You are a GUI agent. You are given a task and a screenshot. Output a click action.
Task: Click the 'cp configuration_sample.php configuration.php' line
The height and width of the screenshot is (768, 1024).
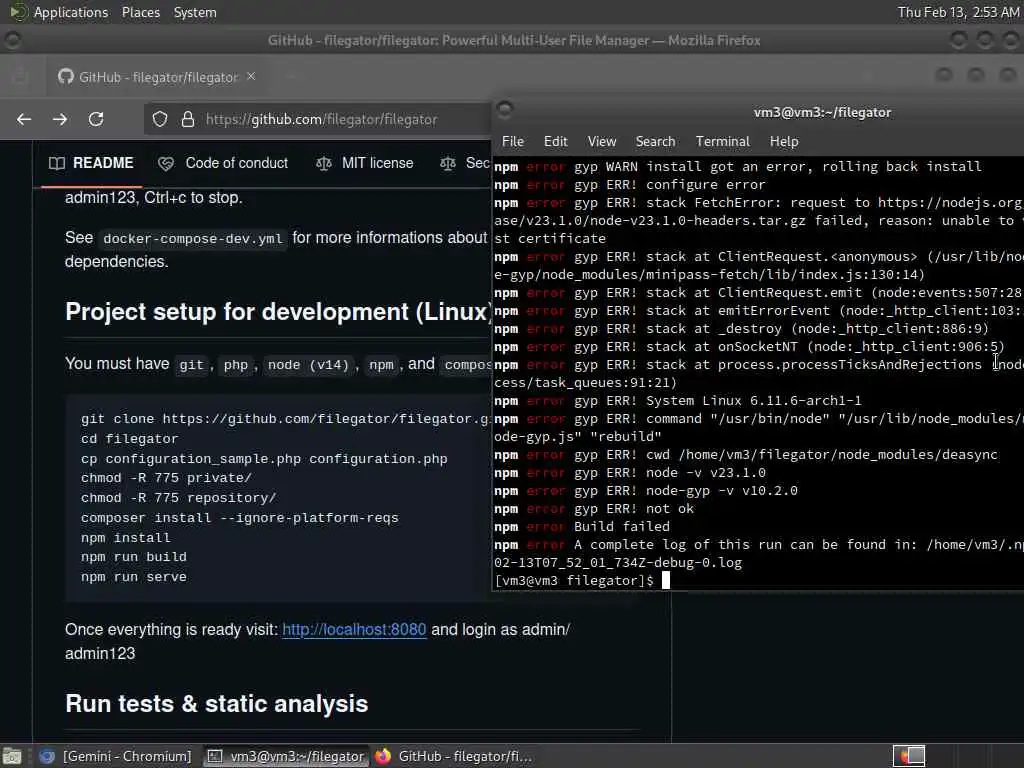pos(264,459)
